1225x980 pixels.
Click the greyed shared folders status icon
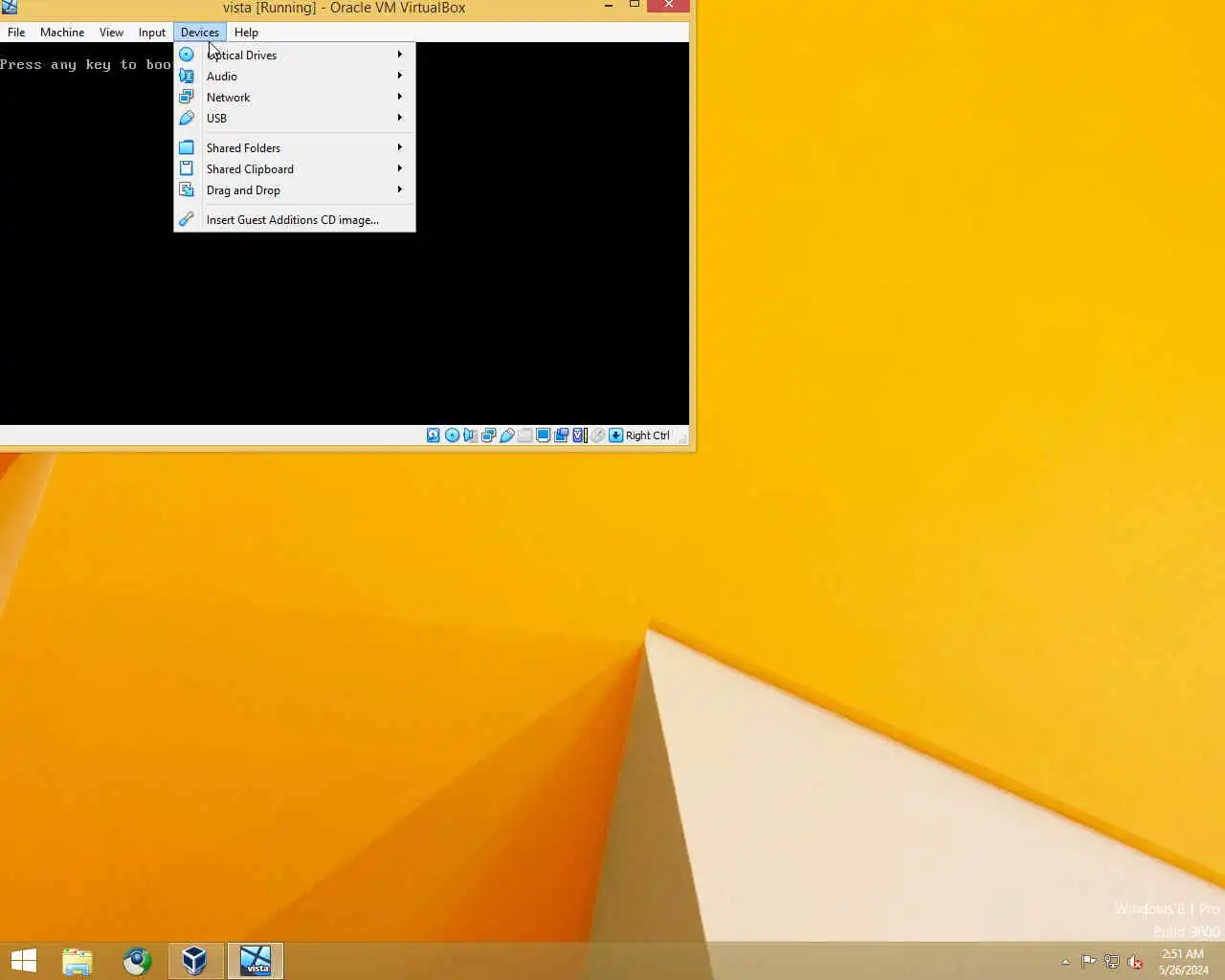click(x=524, y=435)
